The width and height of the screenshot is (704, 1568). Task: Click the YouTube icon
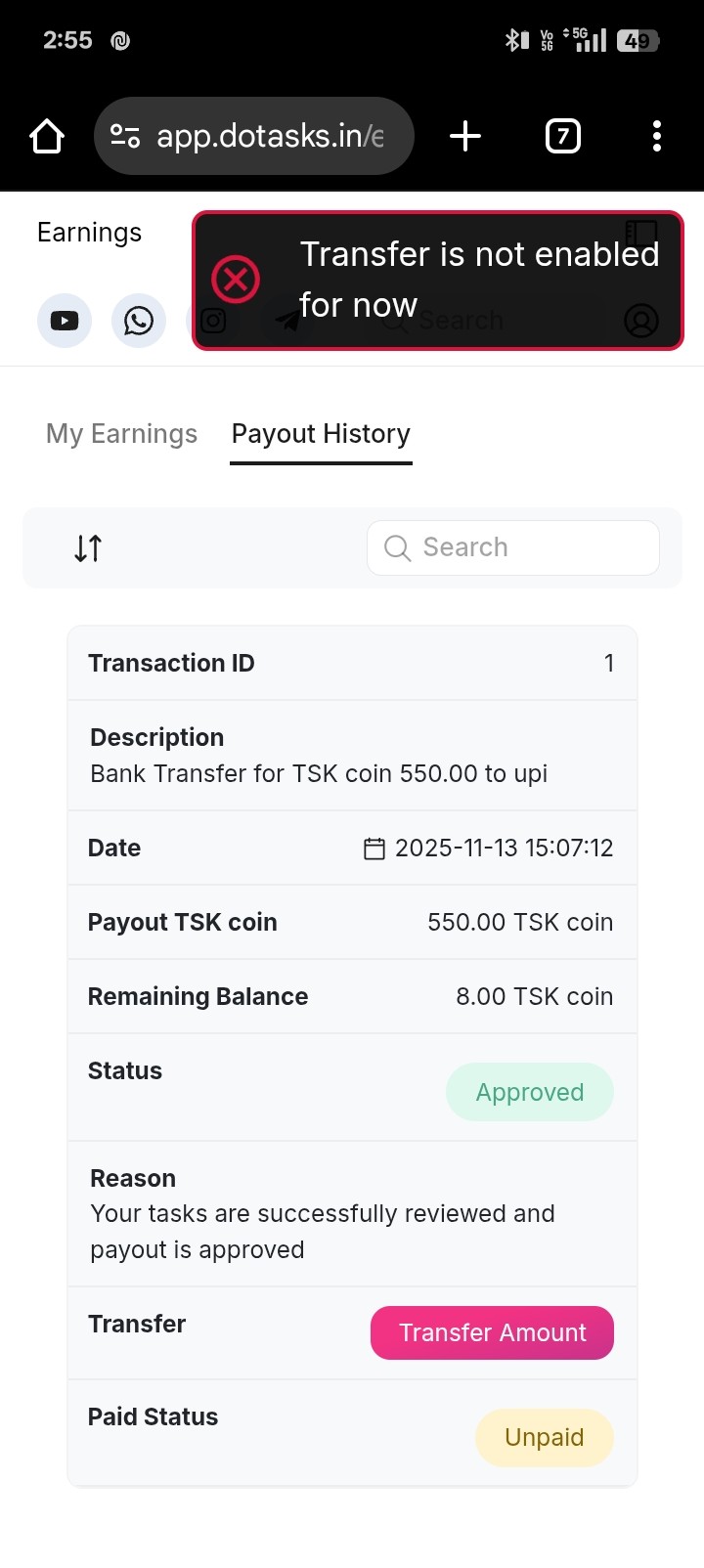(65, 321)
